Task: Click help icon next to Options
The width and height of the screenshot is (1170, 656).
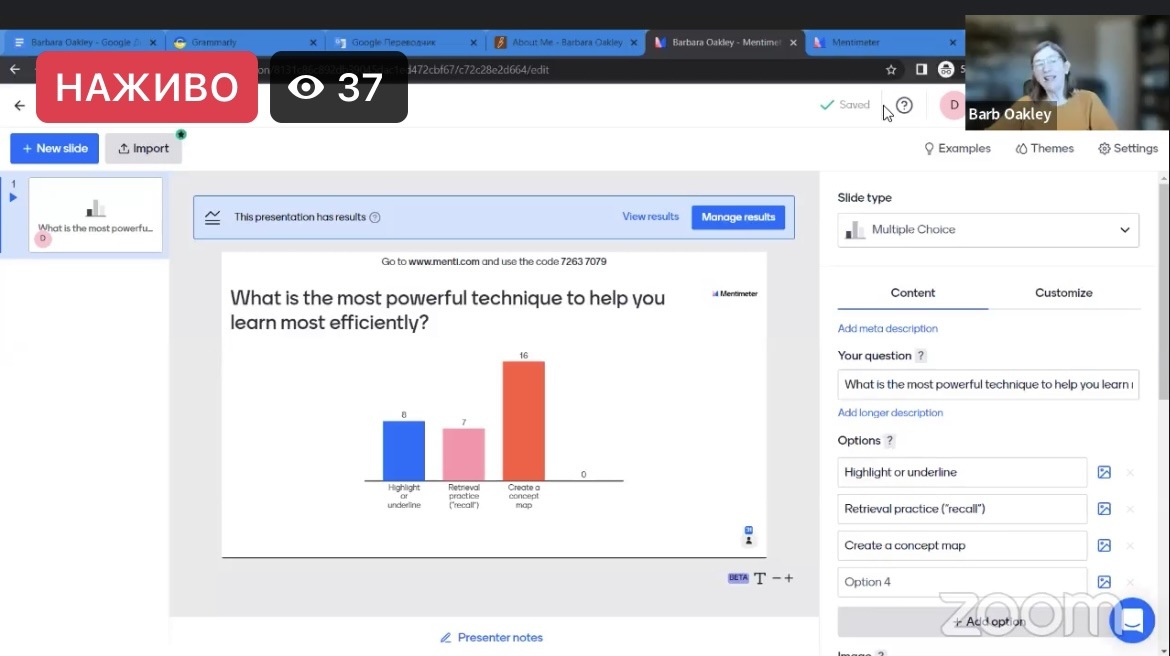Action: pyautogui.click(x=889, y=441)
